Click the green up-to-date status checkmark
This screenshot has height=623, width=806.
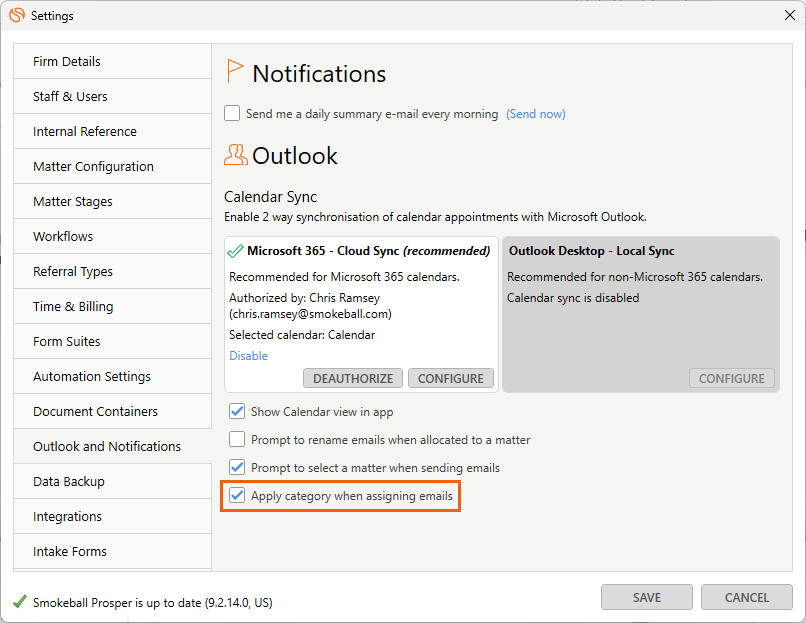(20, 602)
